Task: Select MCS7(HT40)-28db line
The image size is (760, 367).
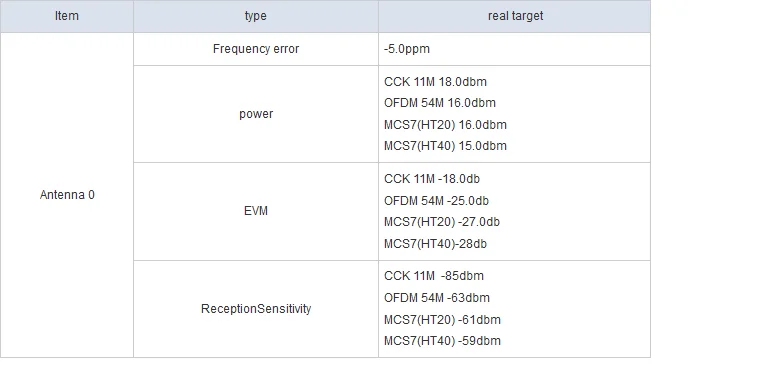Action: coord(435,244)
